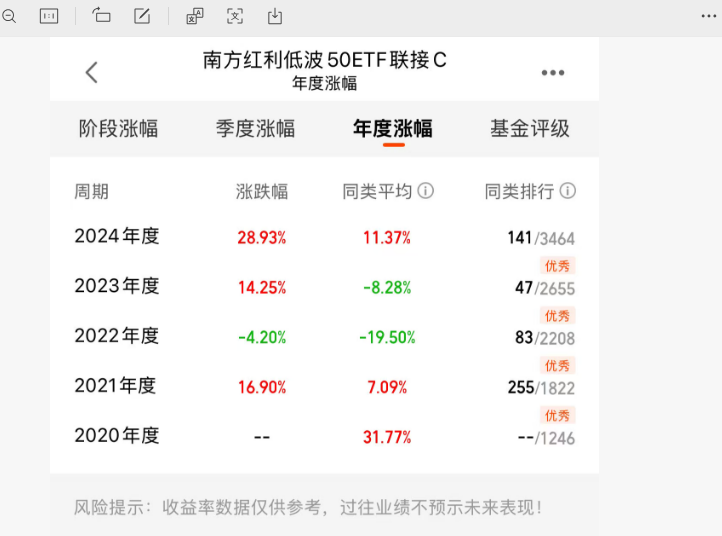Select the actual size 1:1 icon
This screenshot has height=536, width=722.
pos(49,17)
